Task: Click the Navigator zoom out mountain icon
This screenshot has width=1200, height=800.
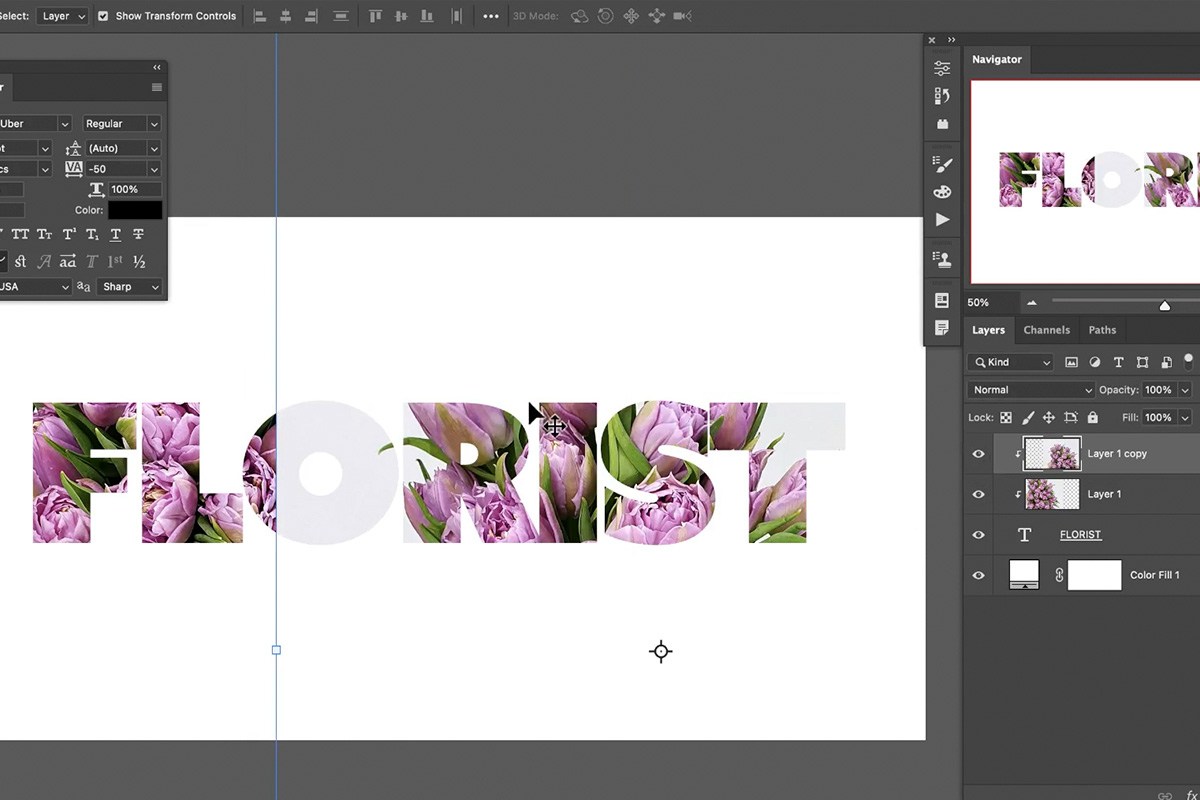Action: 1032,303
